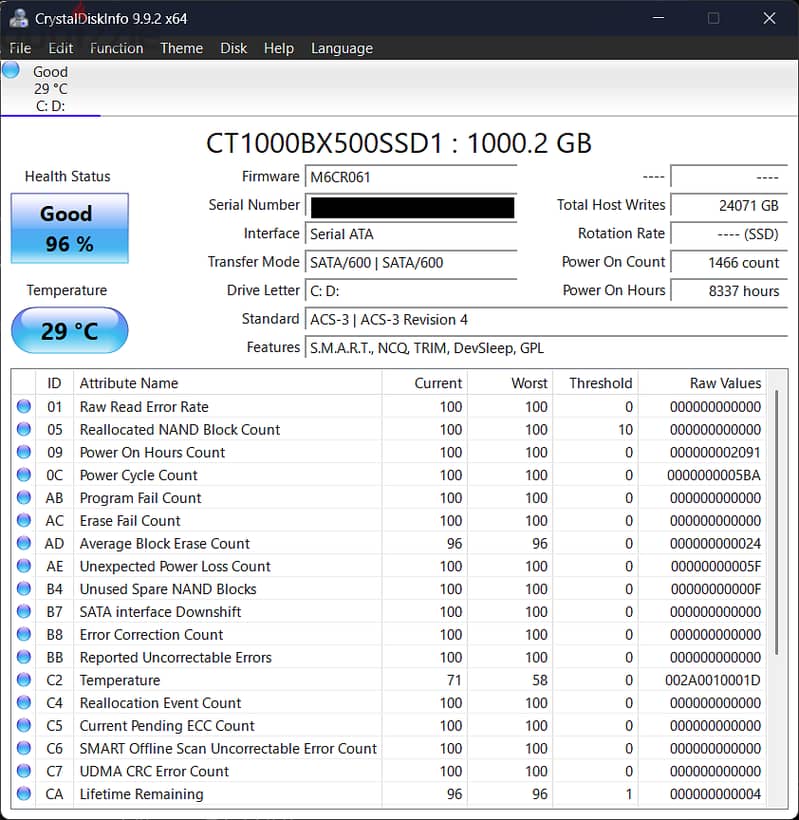Screen dimensions: 799x820
Task: Click status orb for Power On Hours Count
Action: coord(24,452)
